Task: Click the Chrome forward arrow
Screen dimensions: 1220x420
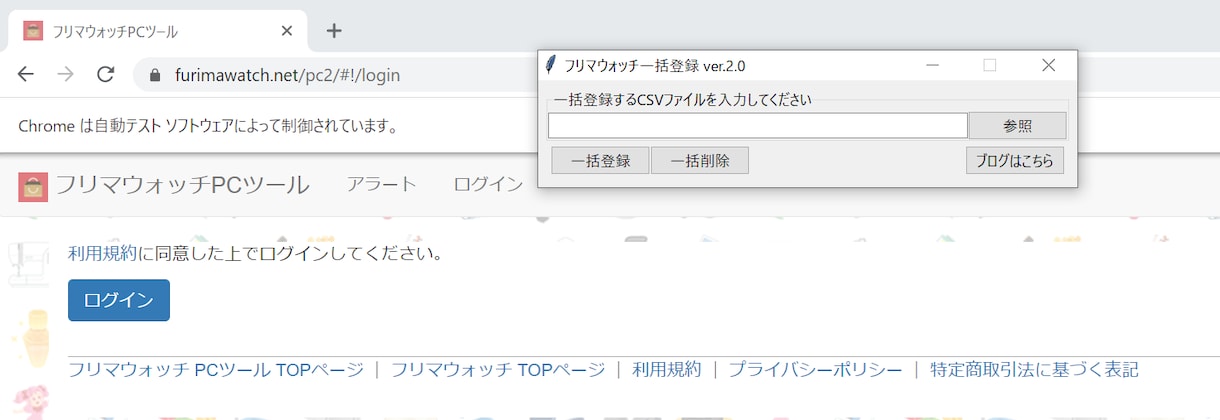Action: coord(65,75)
